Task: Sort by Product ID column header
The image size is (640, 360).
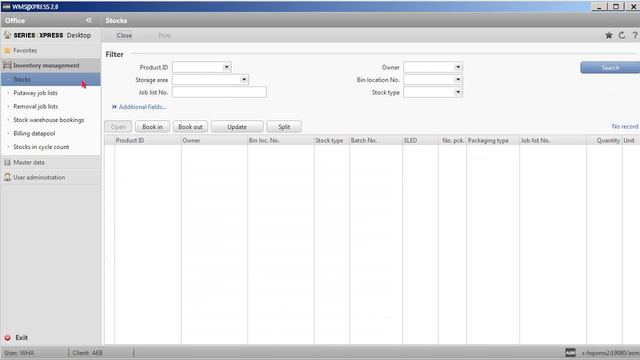Action: [148, 140]
